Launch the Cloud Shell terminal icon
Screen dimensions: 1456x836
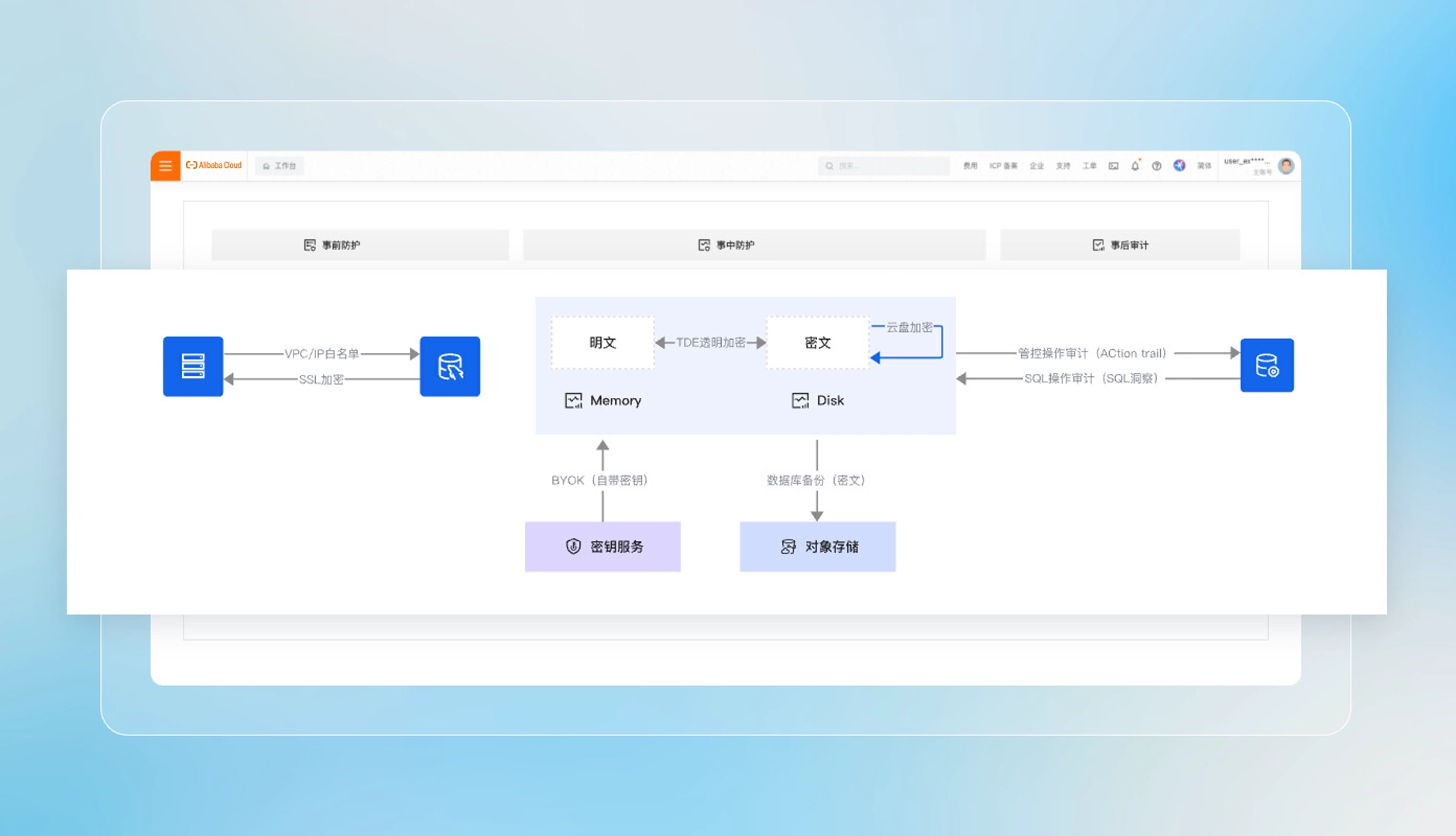[1114, 166]
